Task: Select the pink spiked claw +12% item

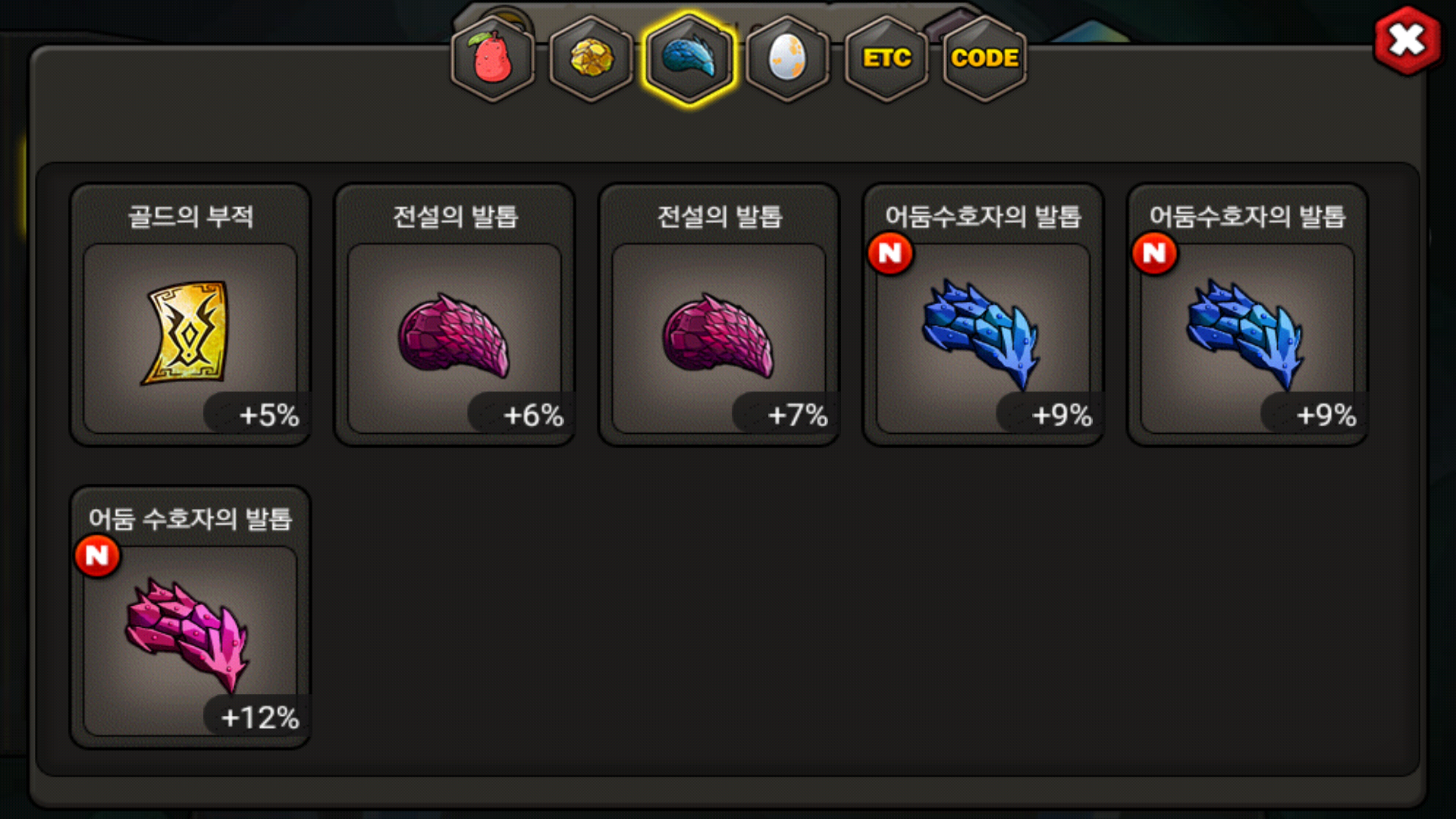Action: tap(190, 617)
